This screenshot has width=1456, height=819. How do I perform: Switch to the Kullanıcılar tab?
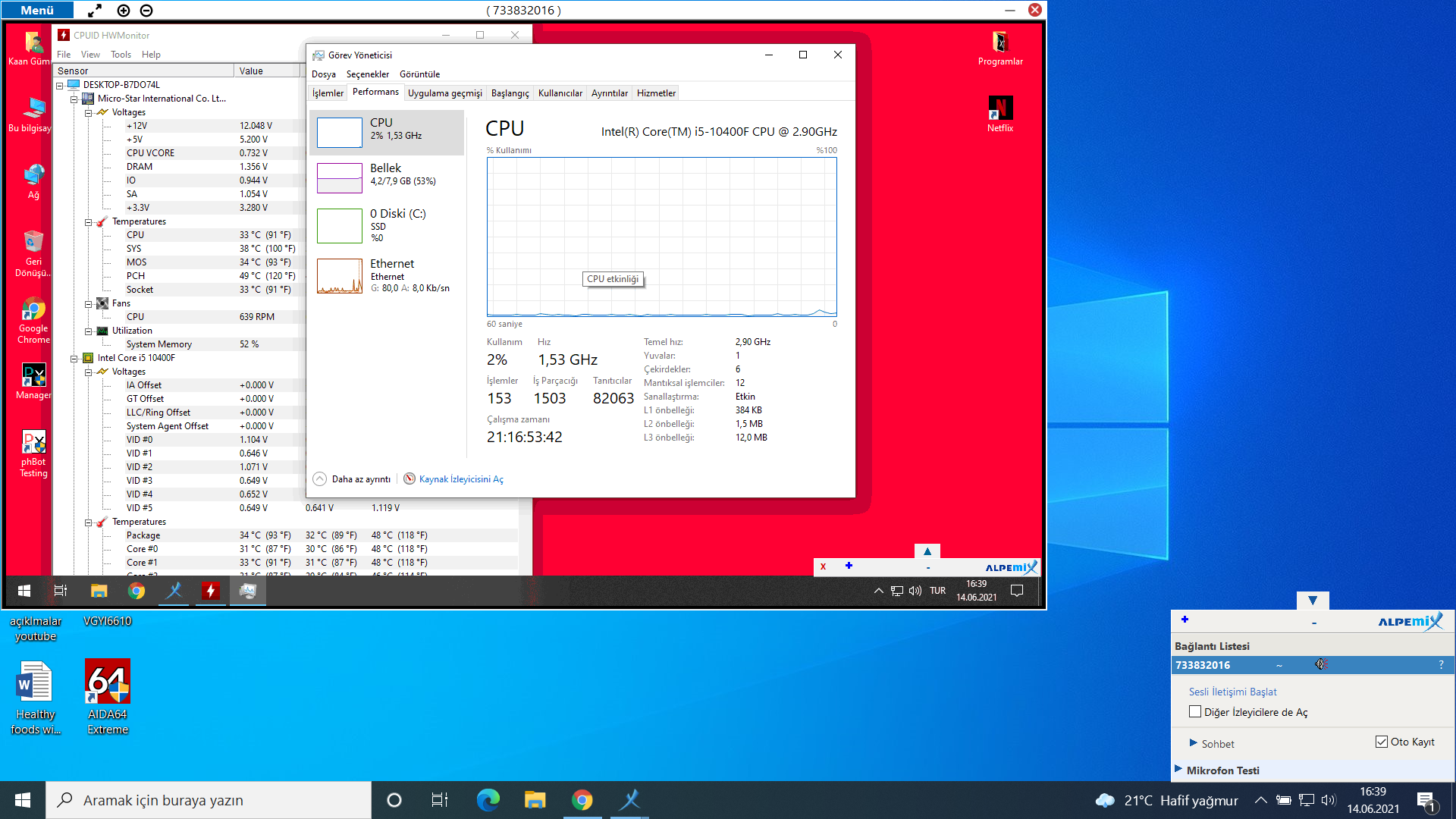[x=560, y=93]
